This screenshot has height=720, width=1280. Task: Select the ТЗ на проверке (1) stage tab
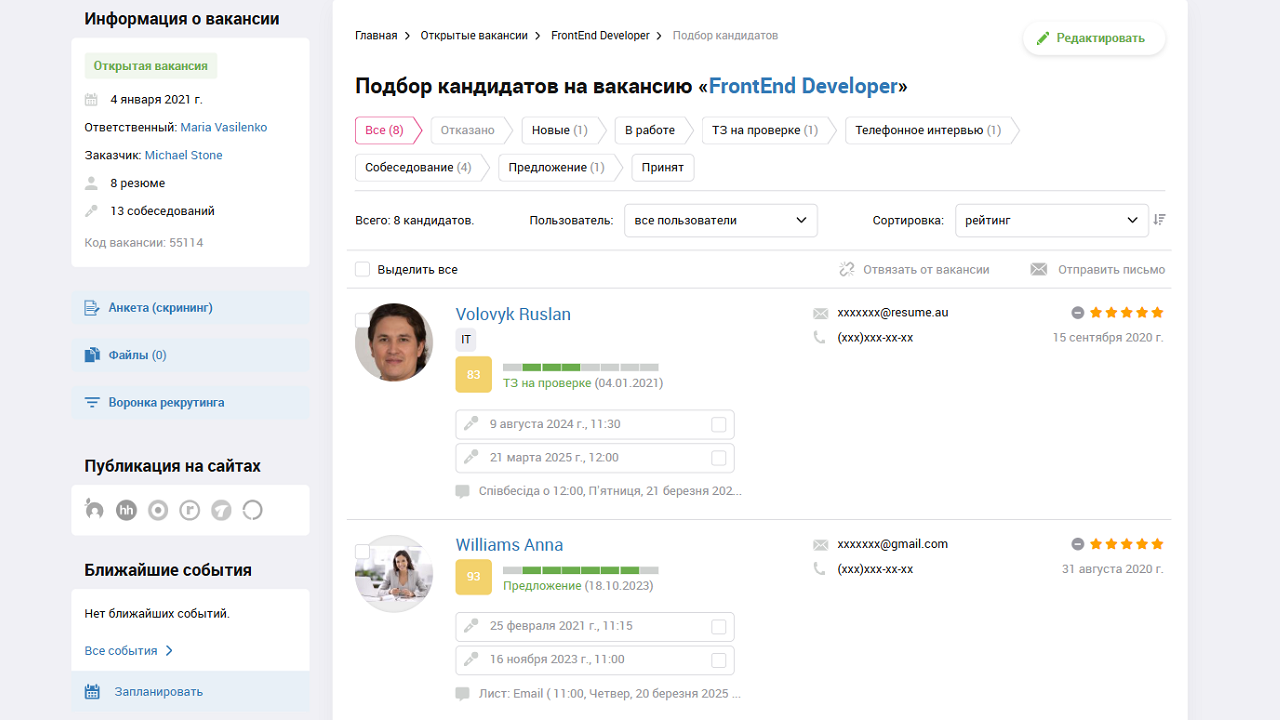tap(765, 130)
